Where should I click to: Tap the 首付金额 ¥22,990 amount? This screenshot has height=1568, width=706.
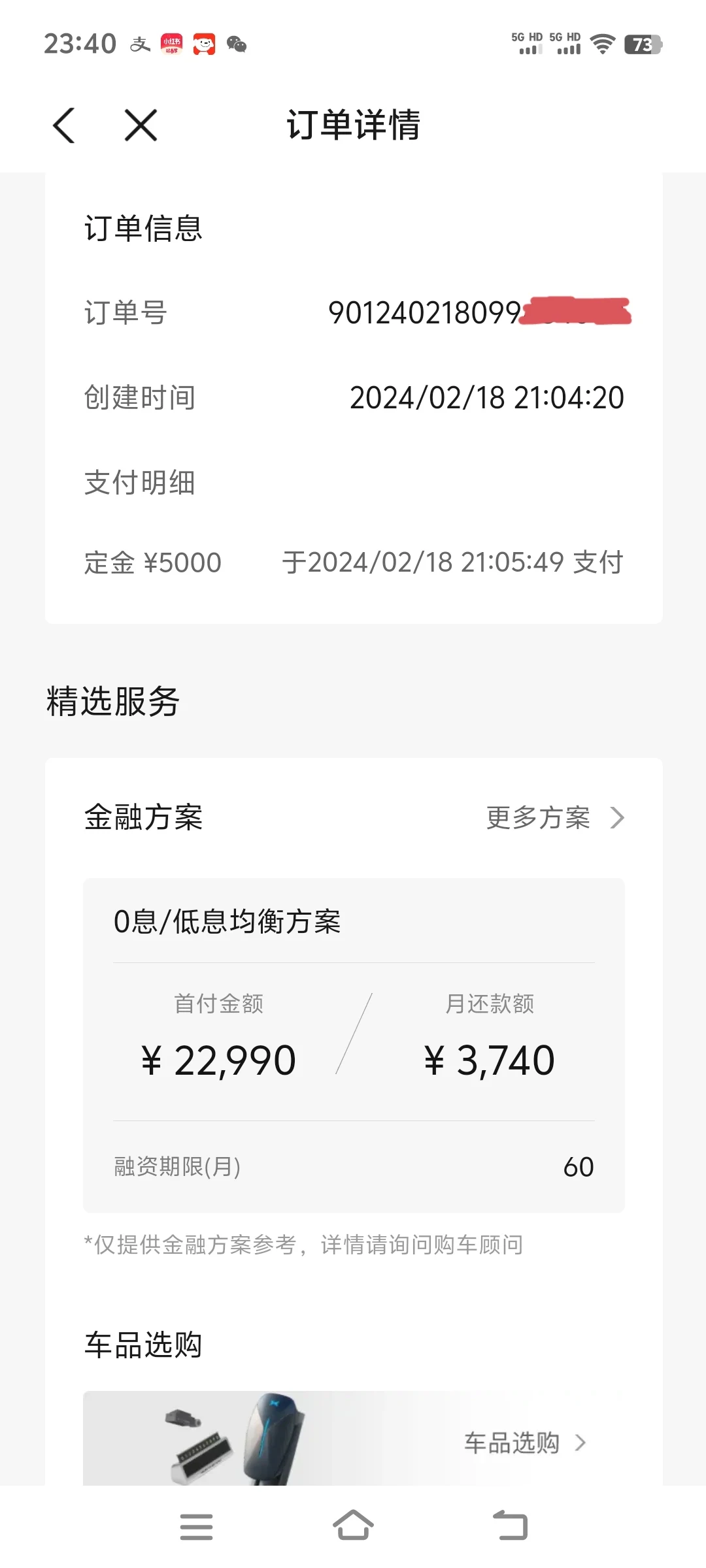tap(218, 1060)
